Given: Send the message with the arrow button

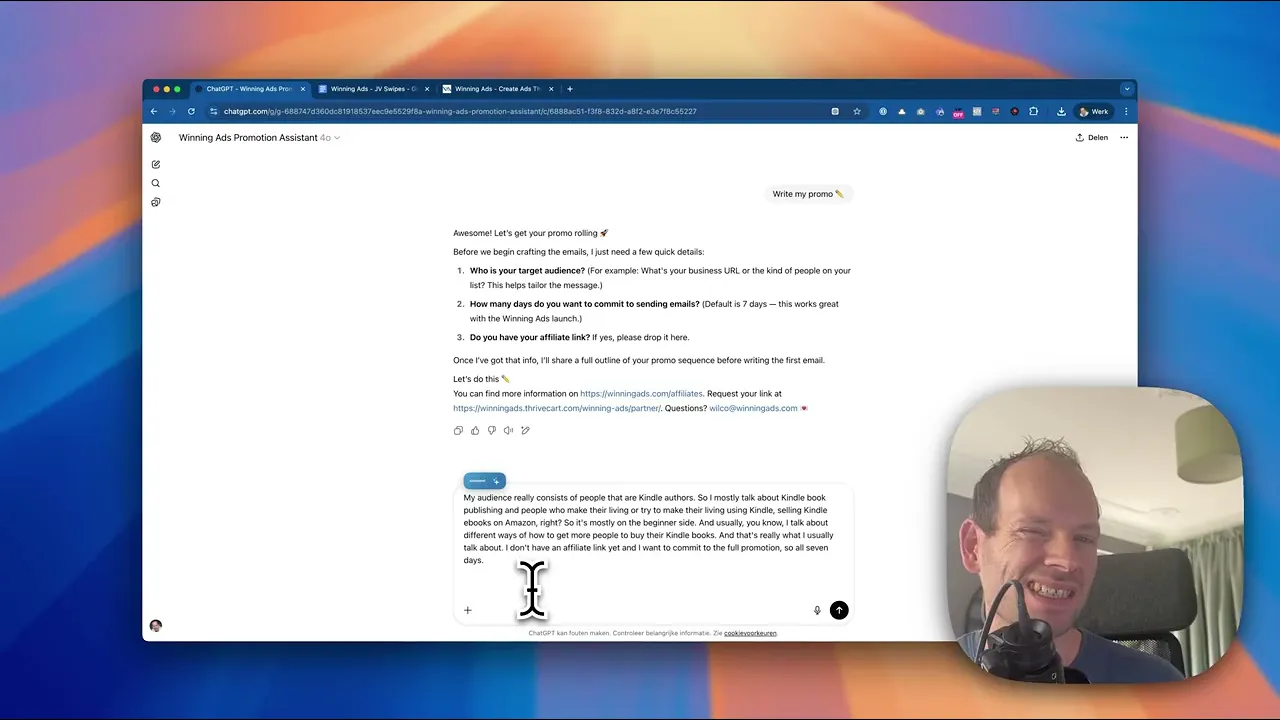Looking at the screenshot, I should [839, 610].
